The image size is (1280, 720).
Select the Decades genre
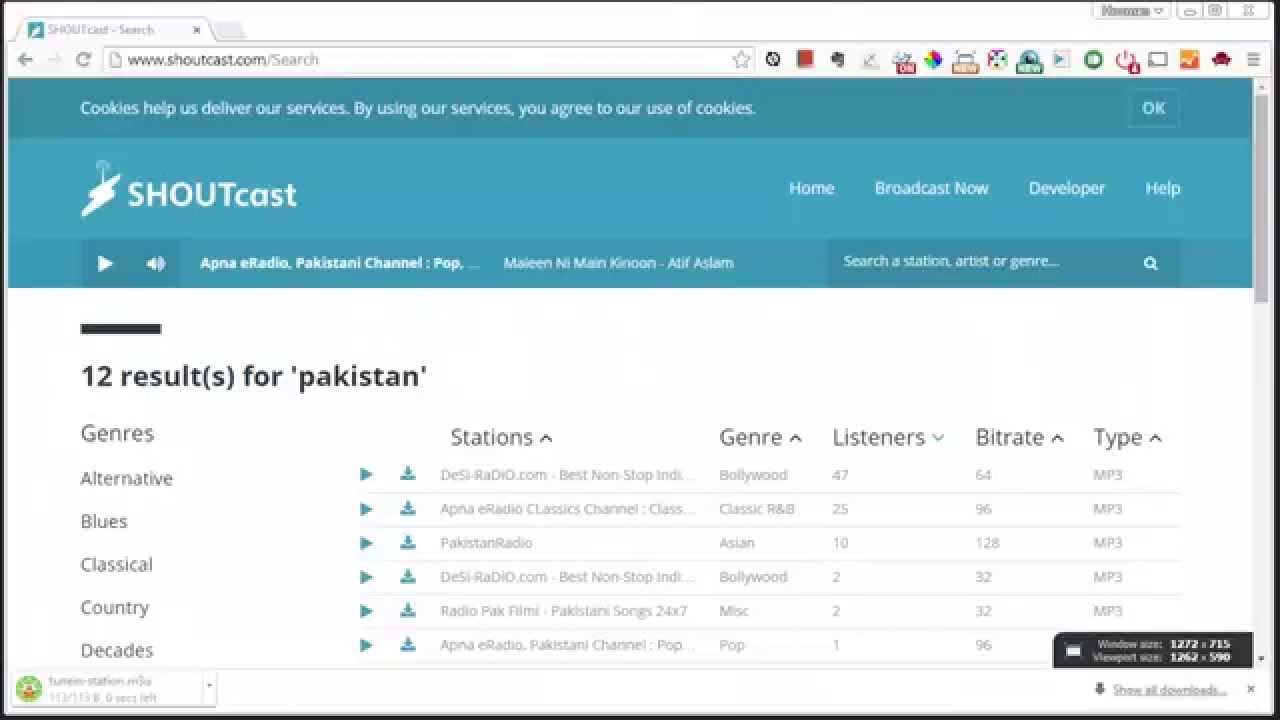(x=116, y=651)
